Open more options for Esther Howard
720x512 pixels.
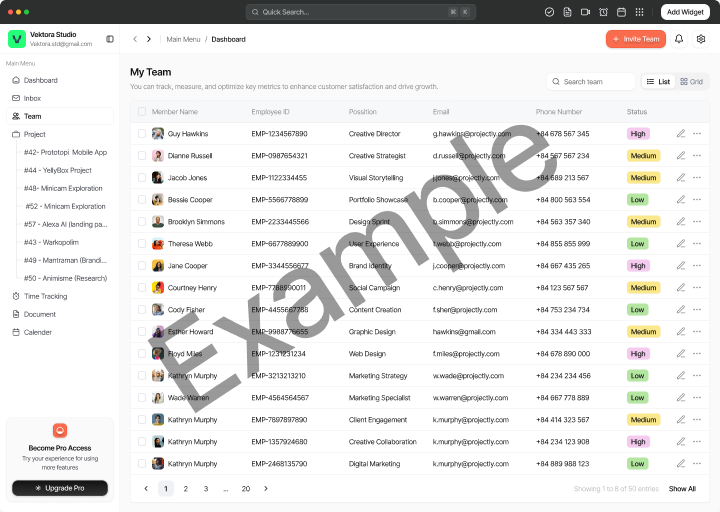click(697, 332)
